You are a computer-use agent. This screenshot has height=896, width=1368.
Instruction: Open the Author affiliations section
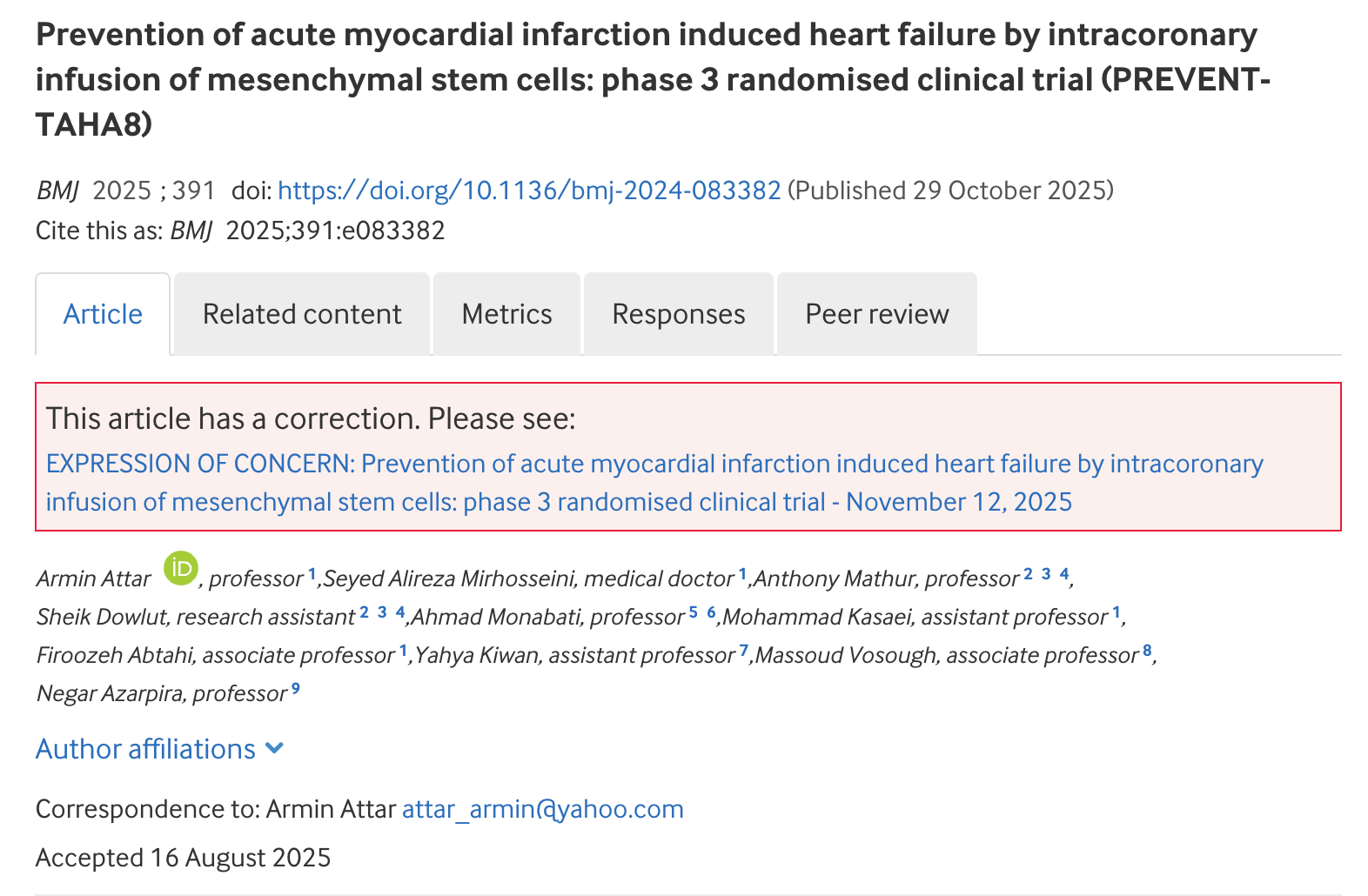(146, 749)
